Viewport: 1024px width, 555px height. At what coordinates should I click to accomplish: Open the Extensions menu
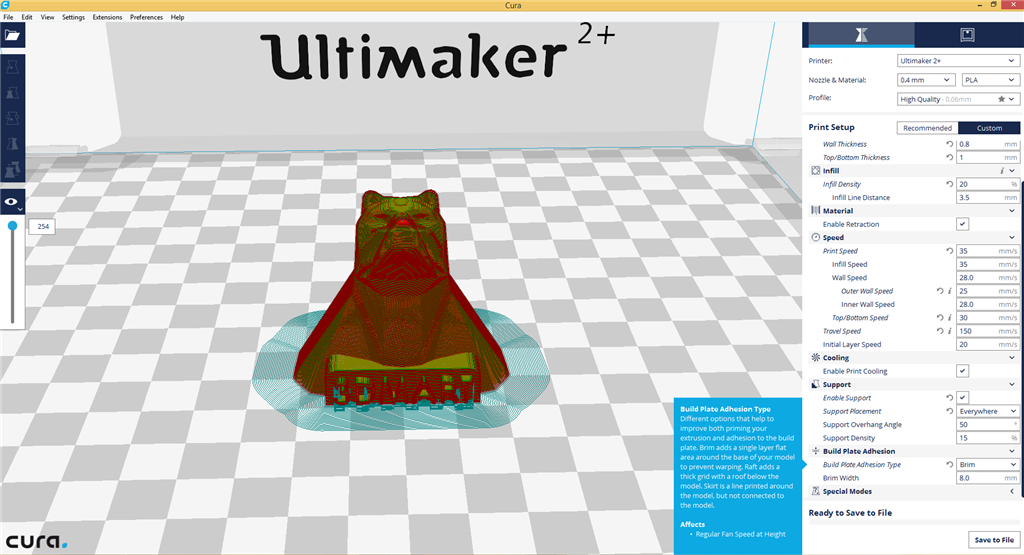coord(107,17)
